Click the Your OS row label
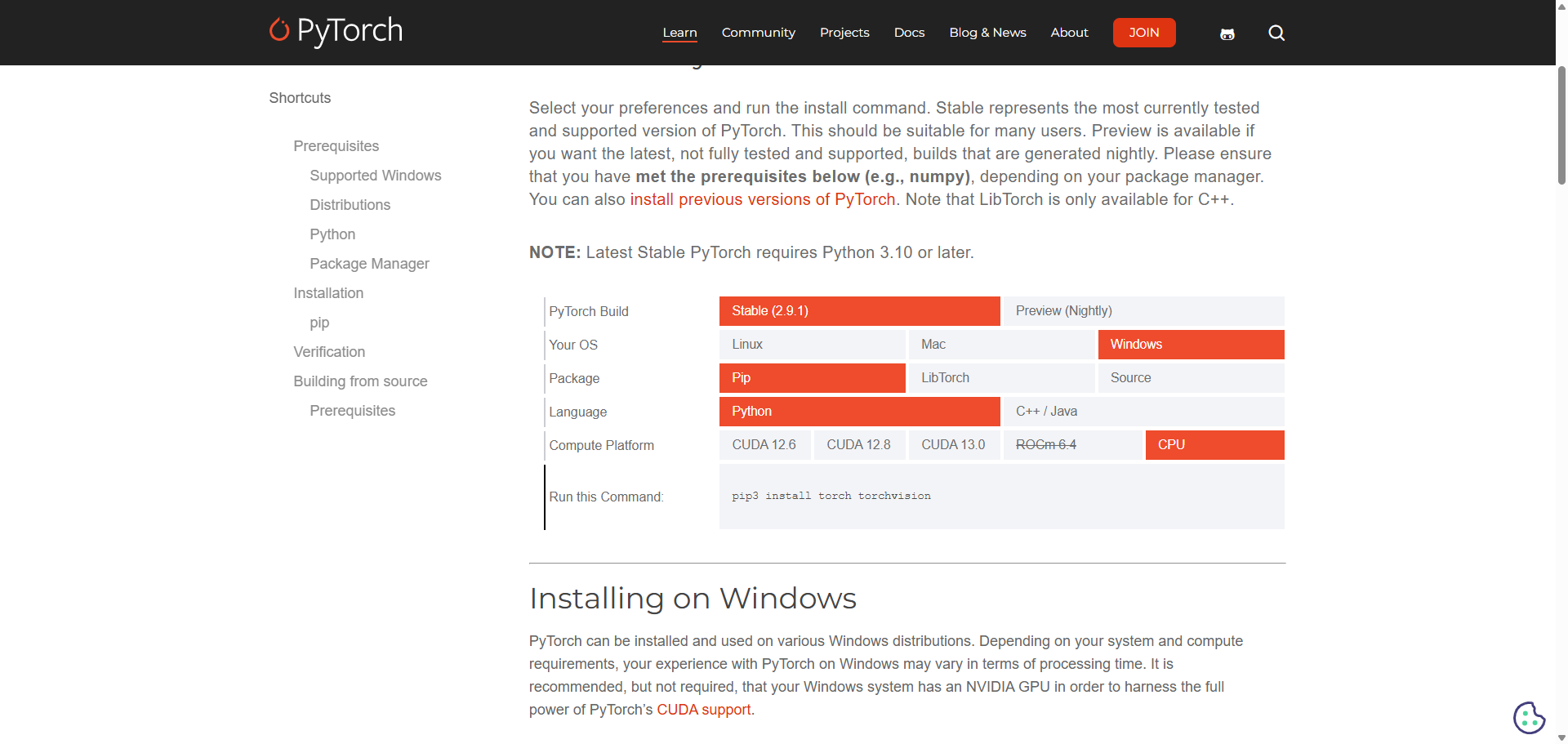This screenshot has height=744, width=1568. (x=573, y=345)
